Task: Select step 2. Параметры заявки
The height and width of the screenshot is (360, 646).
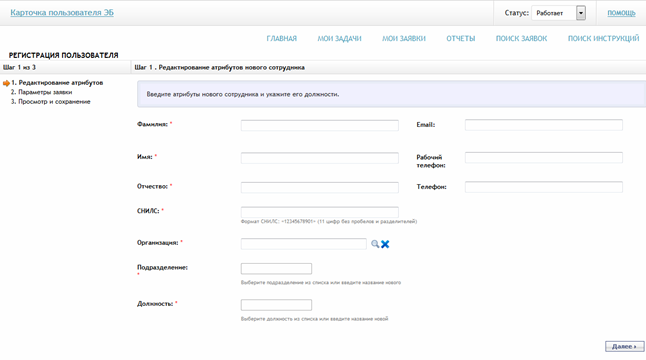Action: (x=41, y=92)
